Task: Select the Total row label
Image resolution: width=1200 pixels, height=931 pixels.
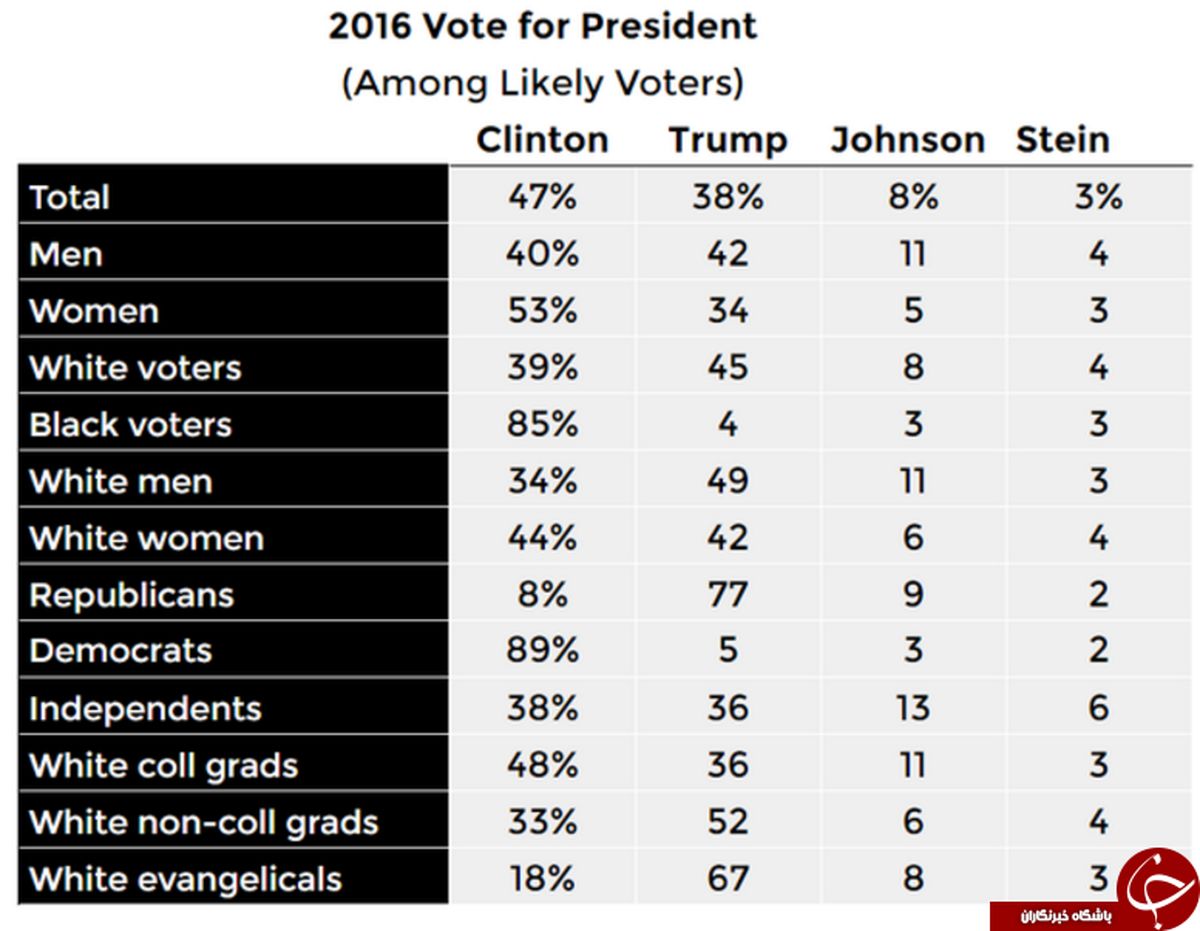Action: (70, 197)
